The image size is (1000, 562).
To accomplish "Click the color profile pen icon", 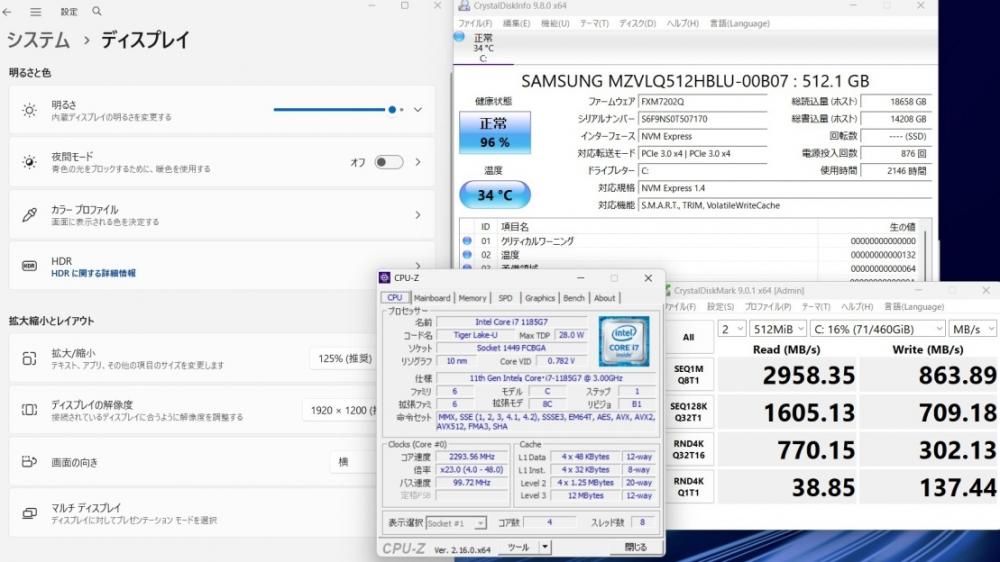I will [x=29, y=215].
